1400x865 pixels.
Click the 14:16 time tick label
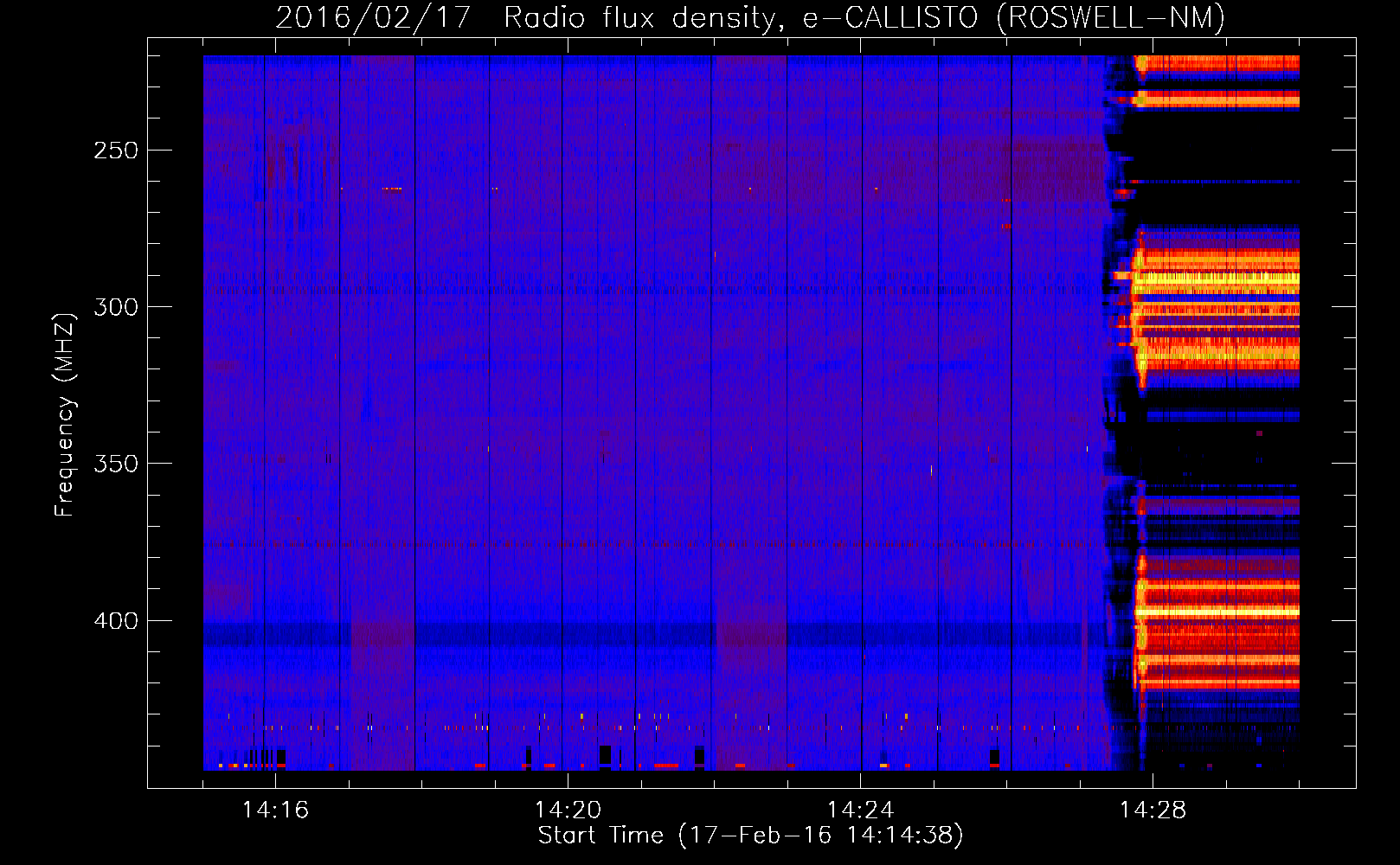click(x=275, y=810)
